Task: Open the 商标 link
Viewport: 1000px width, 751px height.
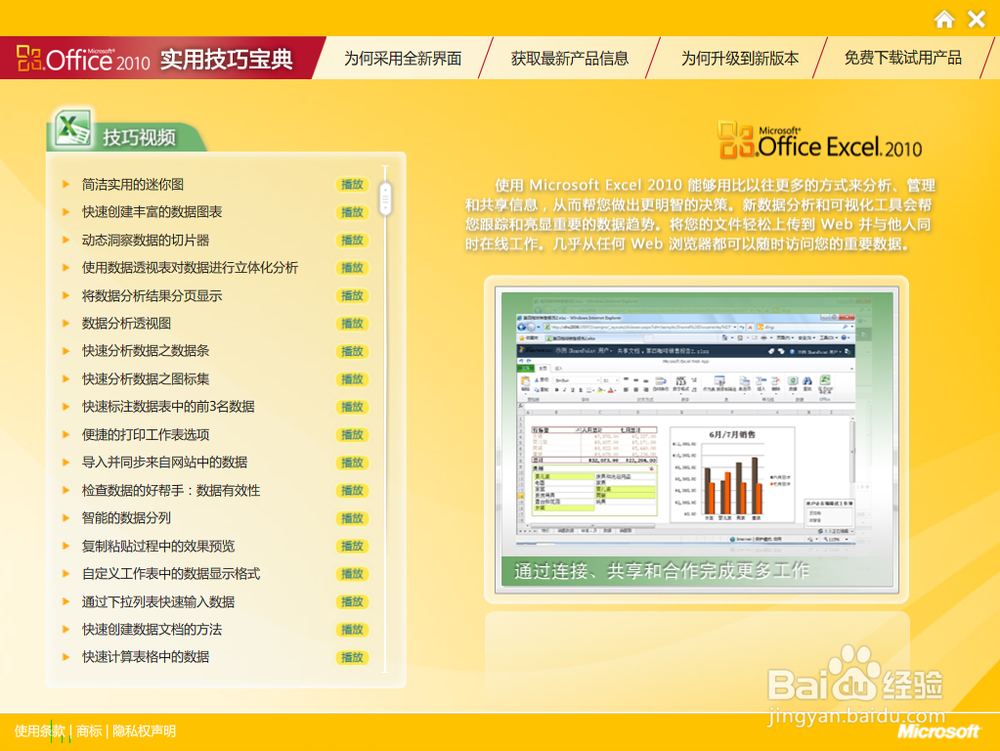Action: coord(89,731)
